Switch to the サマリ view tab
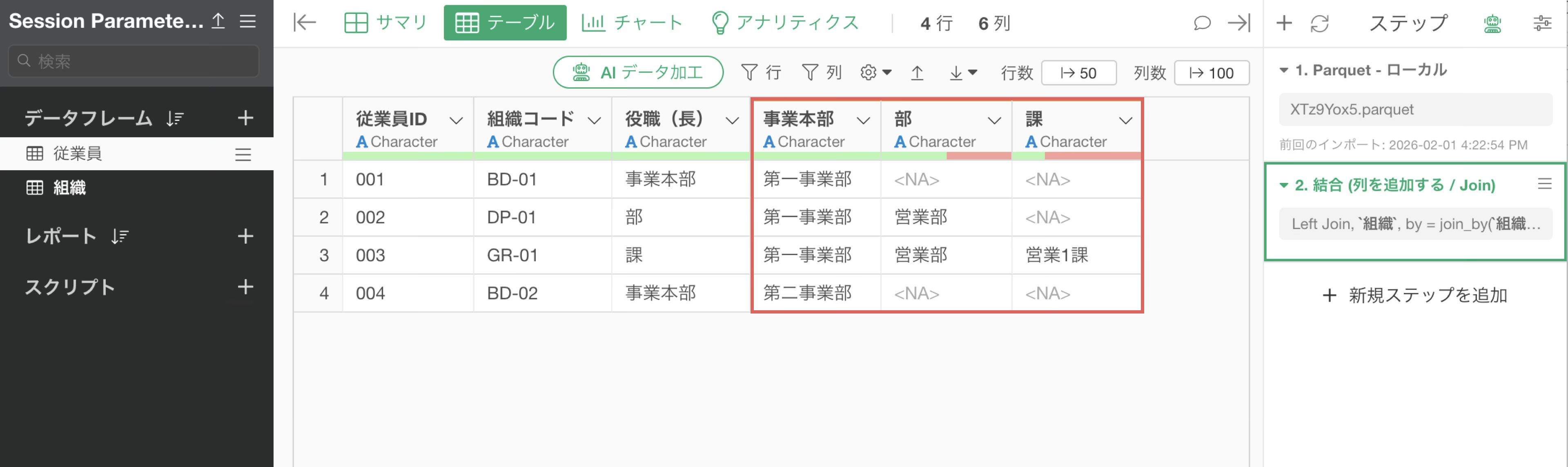This screenshot has height=467, width=1568. (x=386, y=23)
